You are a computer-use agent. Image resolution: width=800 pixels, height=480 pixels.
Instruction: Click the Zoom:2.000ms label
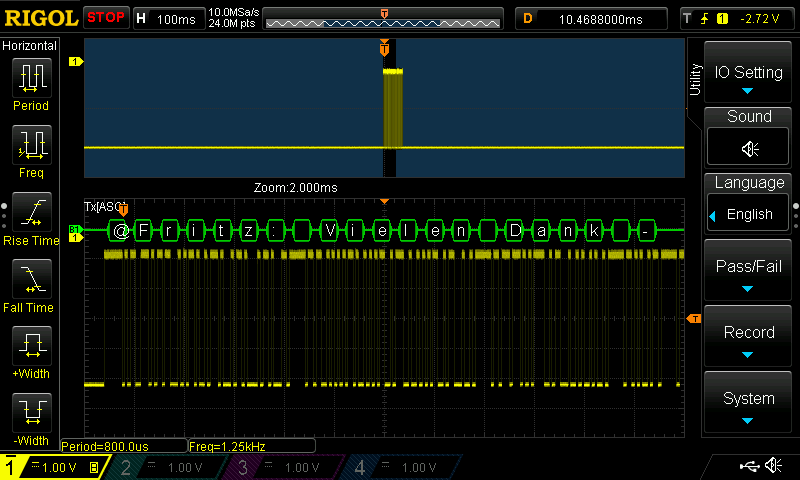tap(295, 188)
